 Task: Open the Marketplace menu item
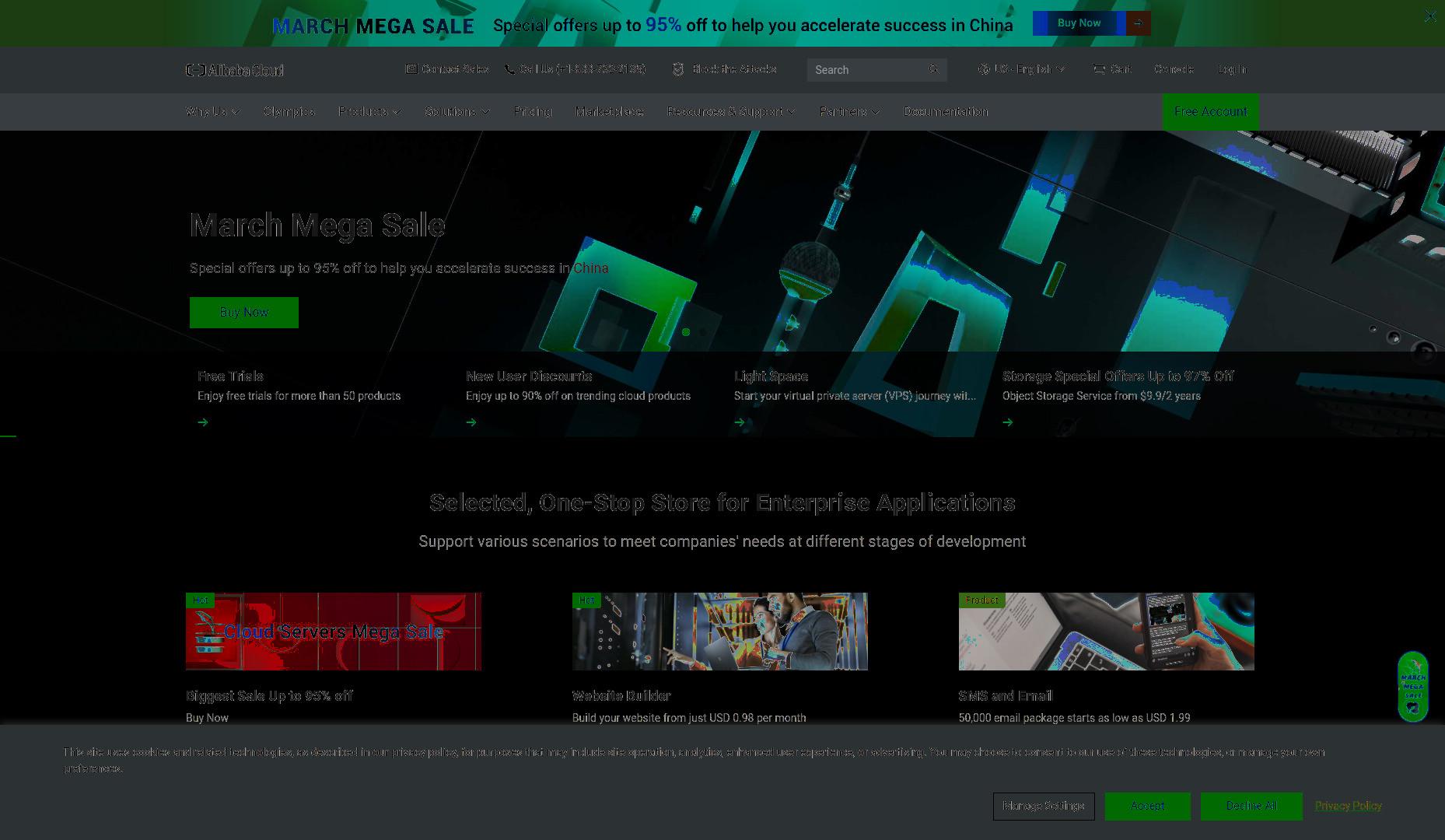pos(610,111)
